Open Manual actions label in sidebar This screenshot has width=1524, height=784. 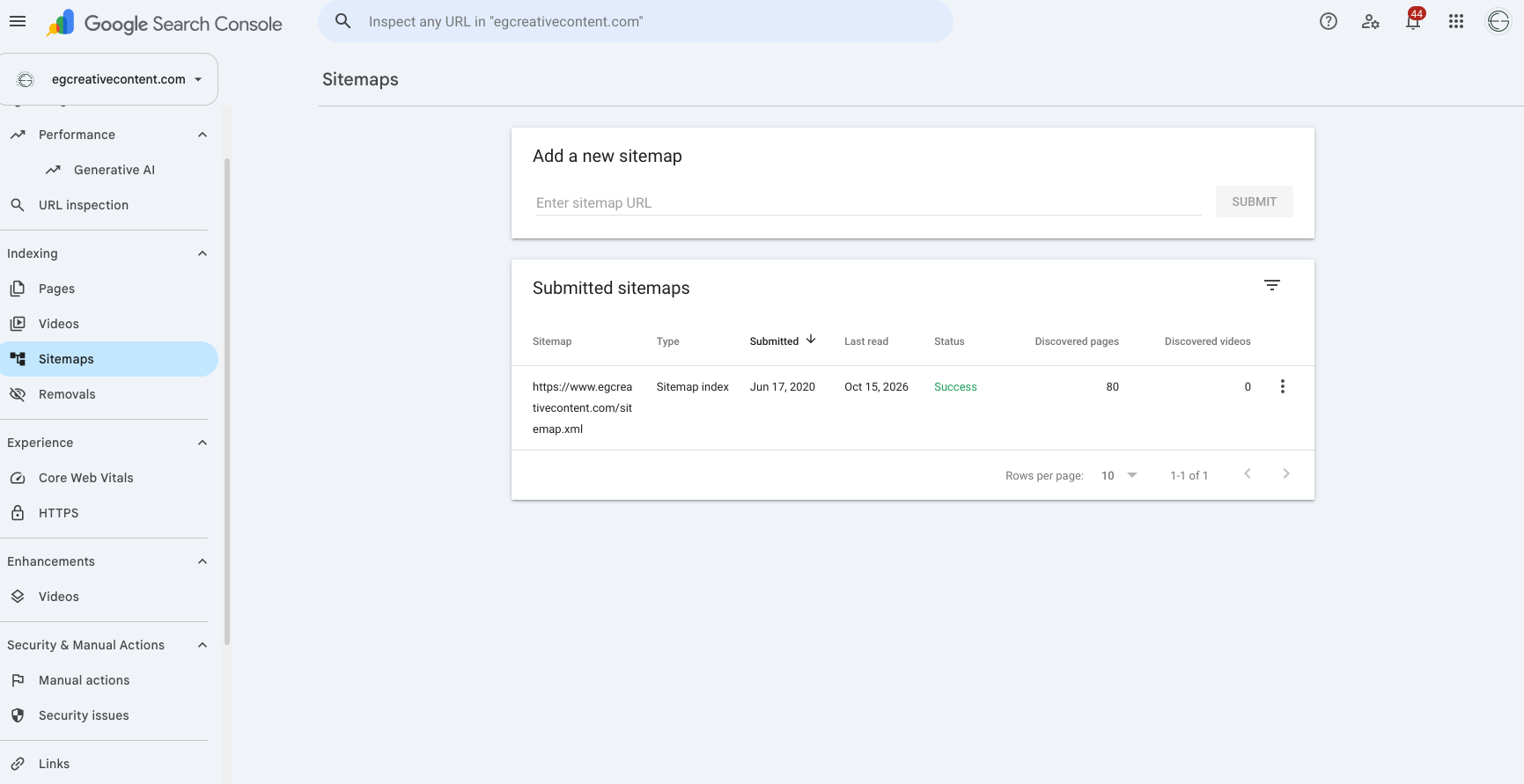click(84, 680)
